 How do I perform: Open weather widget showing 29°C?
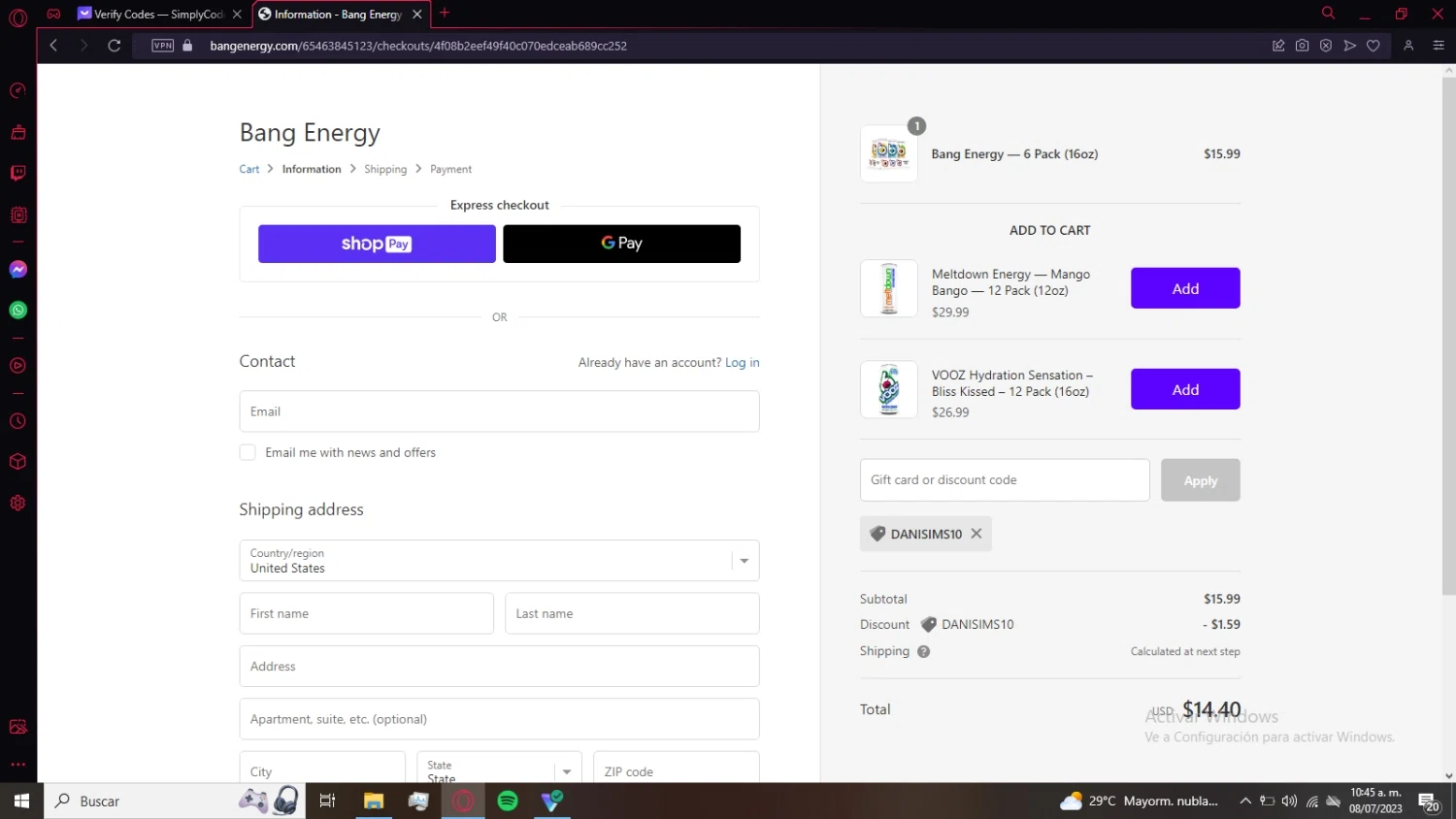[1140, 801]
